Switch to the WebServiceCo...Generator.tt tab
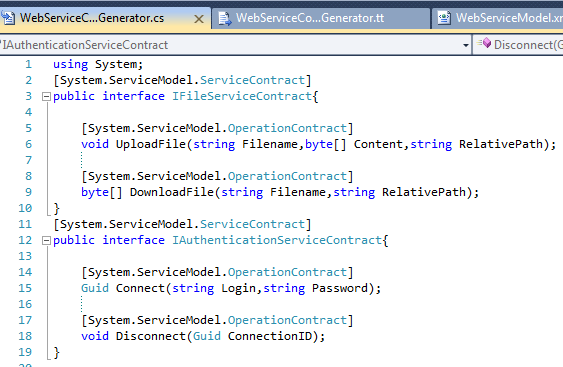 click(x=321, y=18)
